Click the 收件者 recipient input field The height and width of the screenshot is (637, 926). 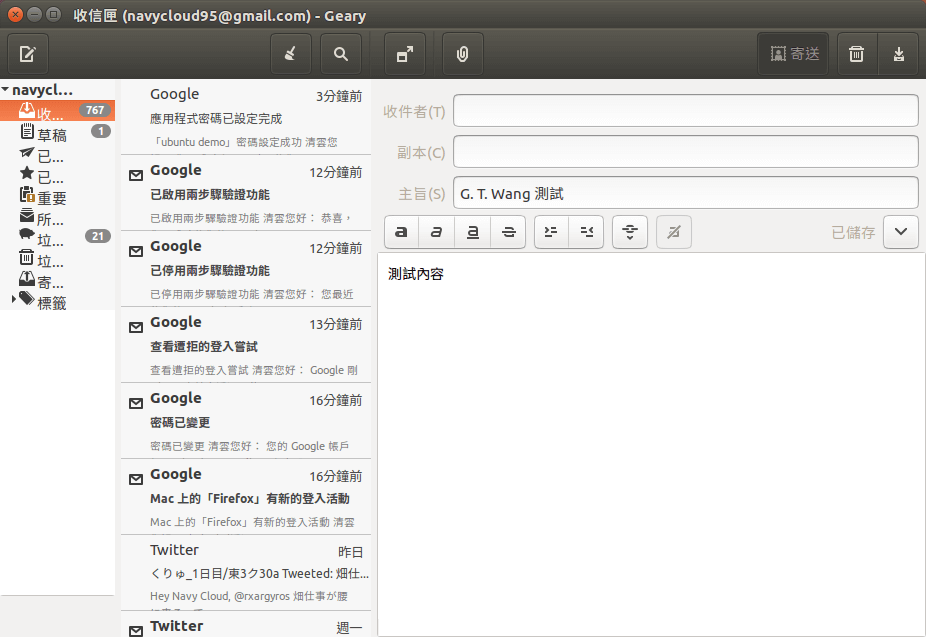685,111
